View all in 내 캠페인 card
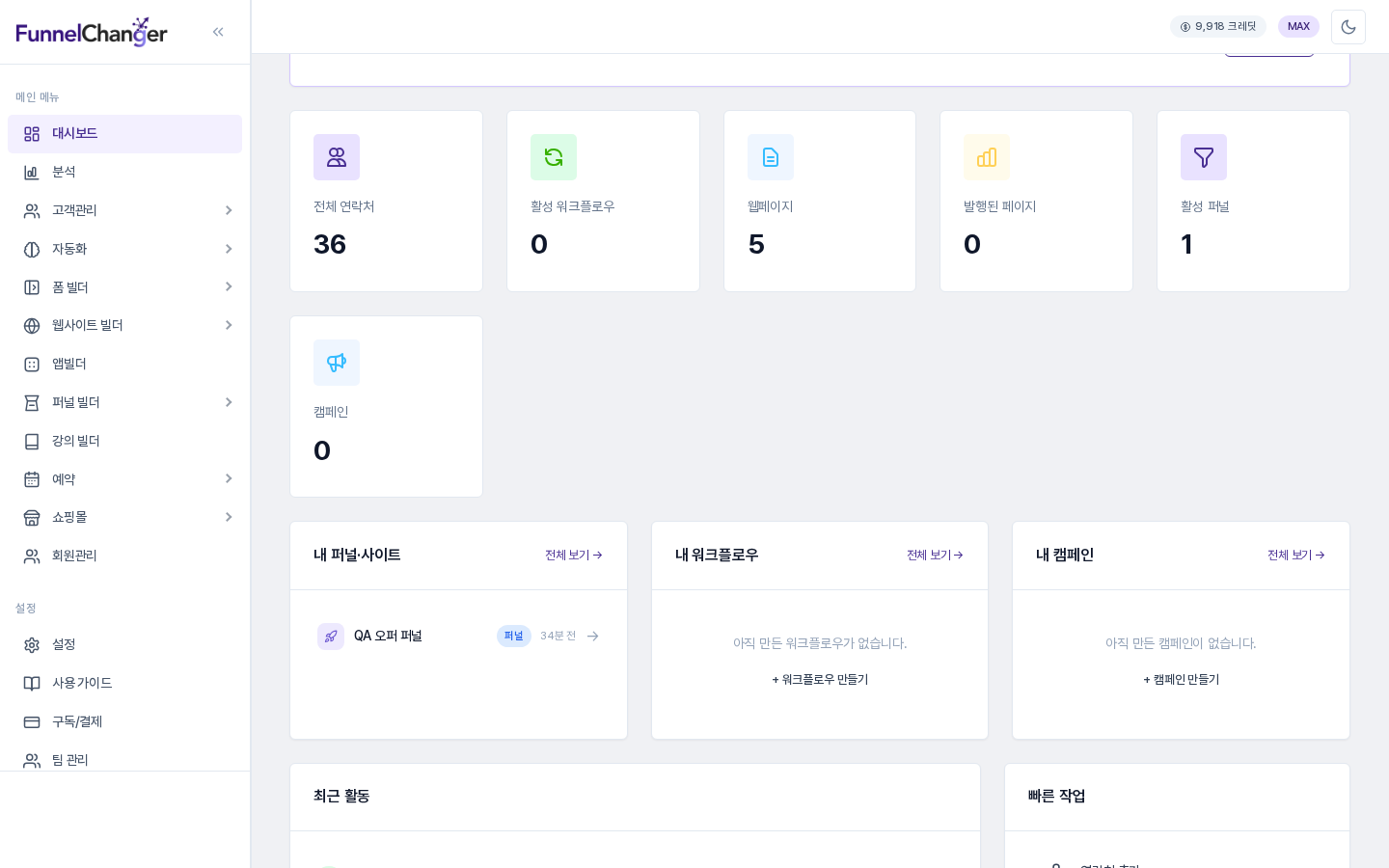1389x868 pixels. [x=1296, y=556]
